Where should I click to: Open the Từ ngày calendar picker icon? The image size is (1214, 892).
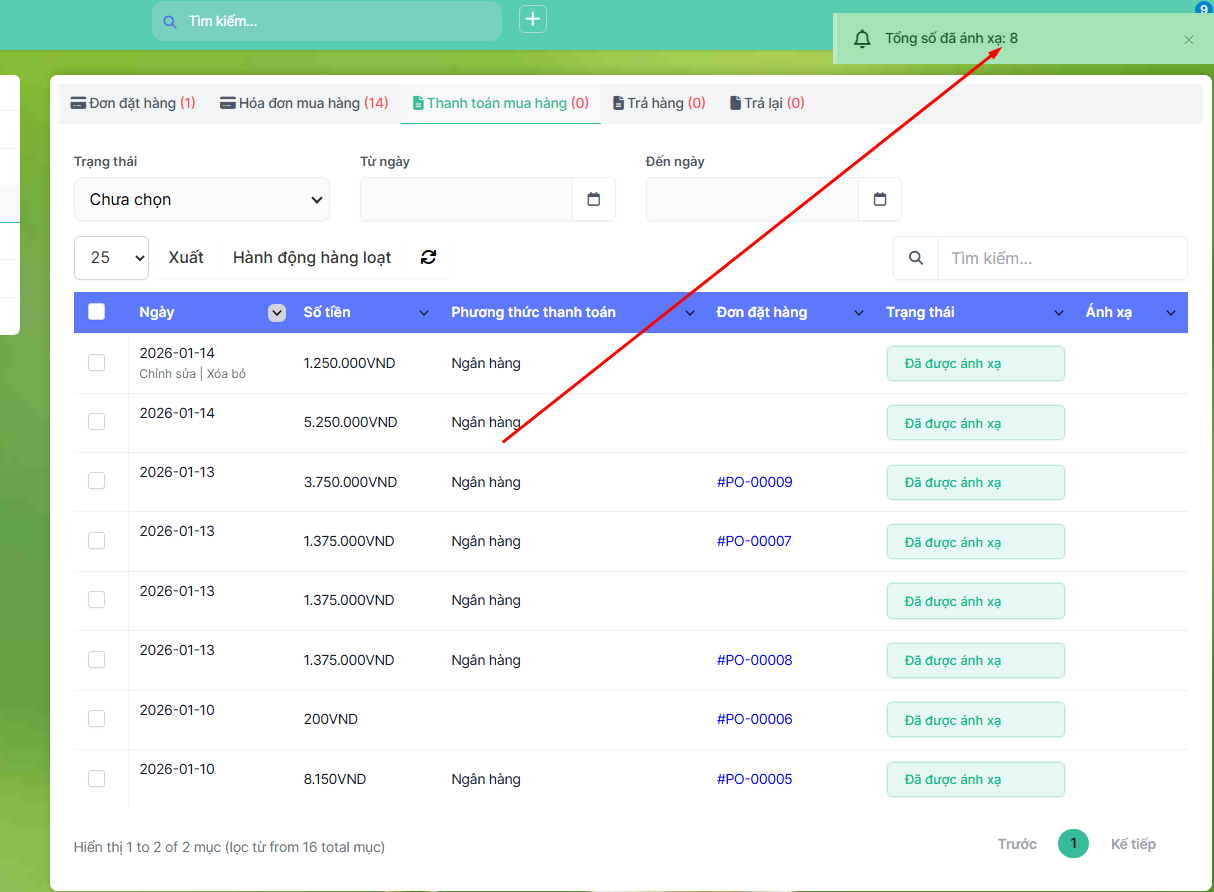593,199
